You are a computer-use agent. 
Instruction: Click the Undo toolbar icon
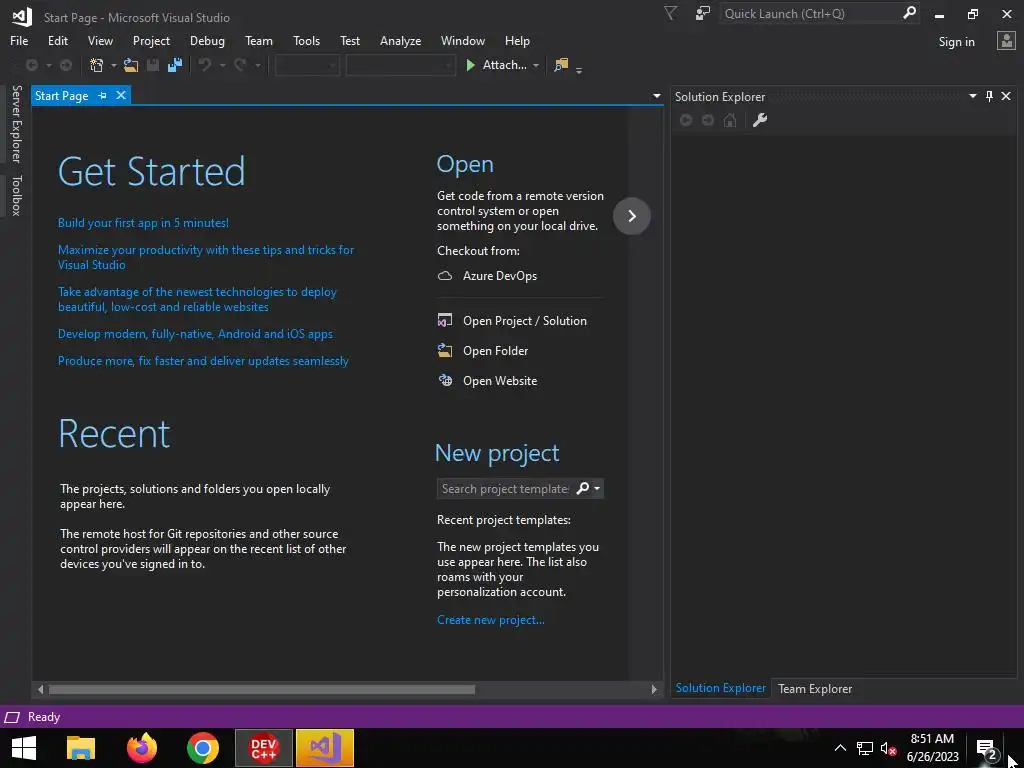(x=205, y=65)
